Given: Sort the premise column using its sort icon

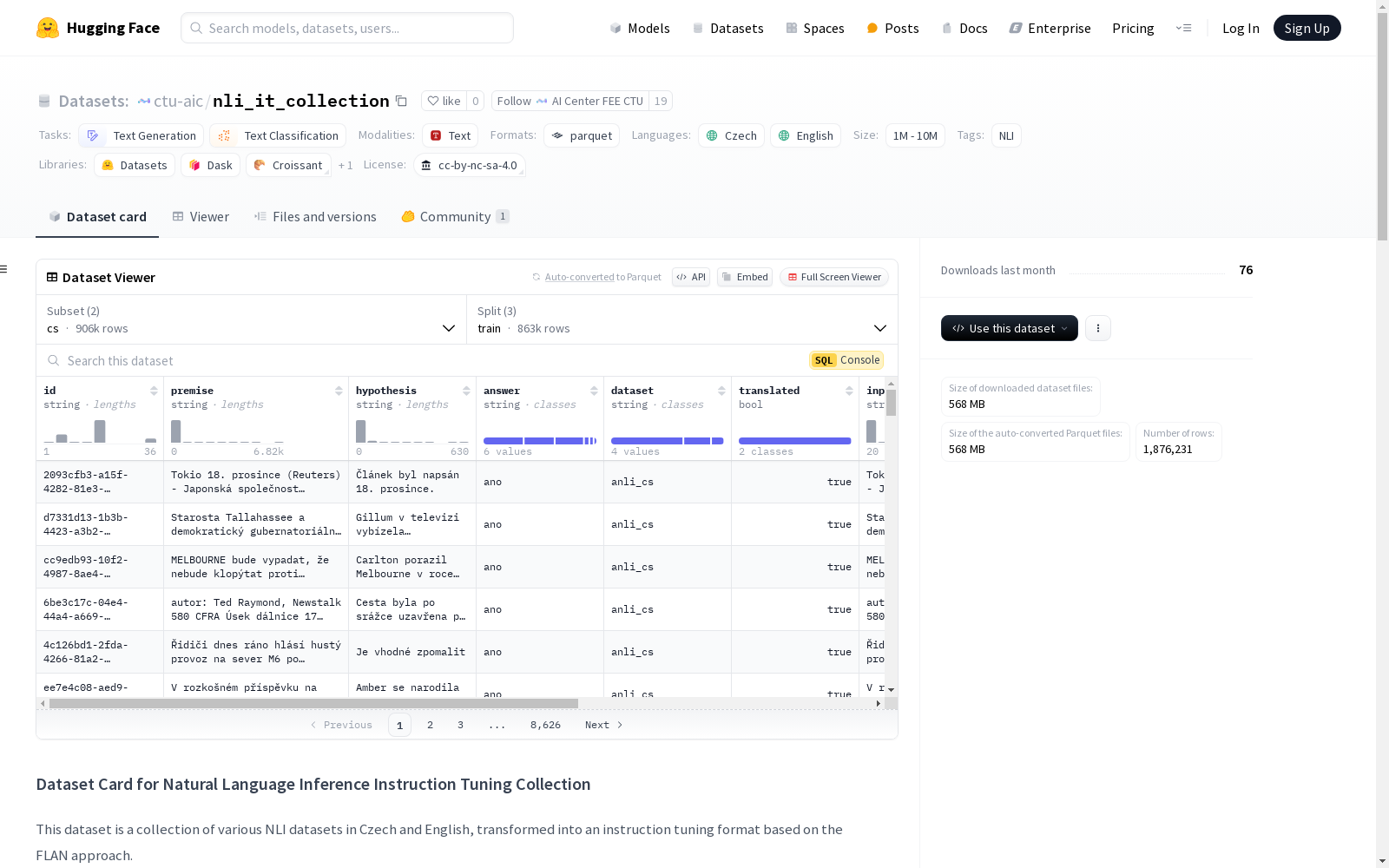Looking at the screenshot, I should point(339,391).
